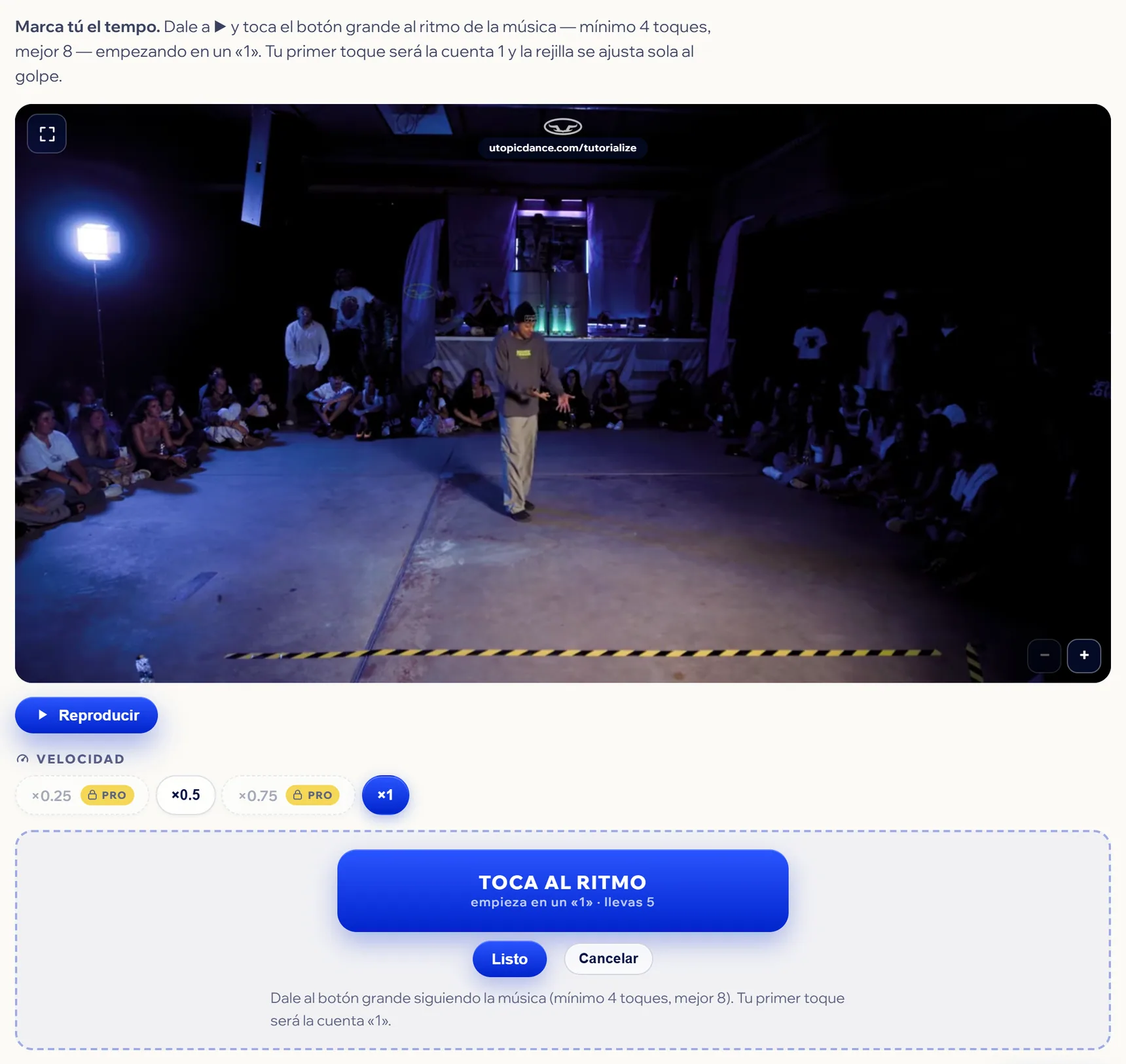Click the "Marca tú el tempo." heading text
Viewport: 1126px width, 1064px height.
(88, 27)
